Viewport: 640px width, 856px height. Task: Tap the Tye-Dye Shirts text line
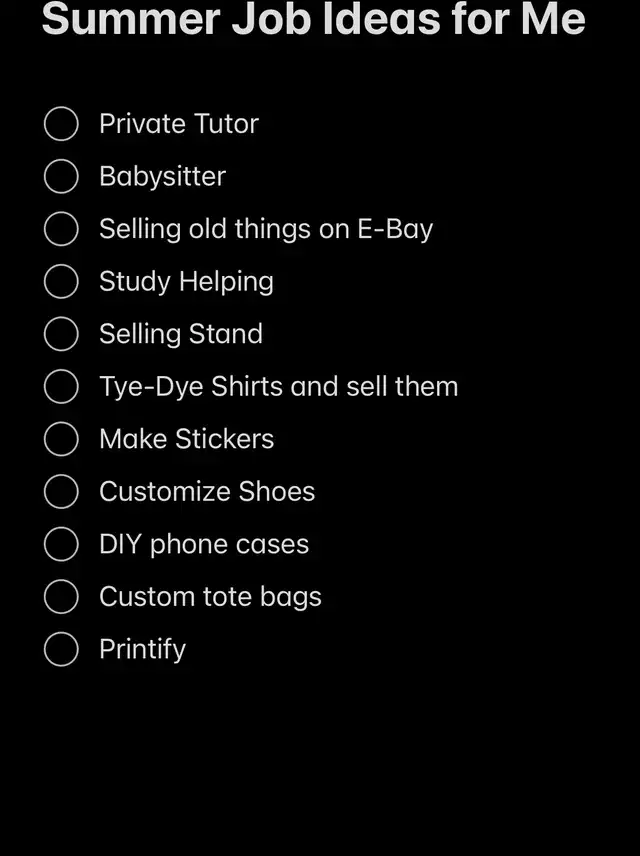click(x=278, y=387)
